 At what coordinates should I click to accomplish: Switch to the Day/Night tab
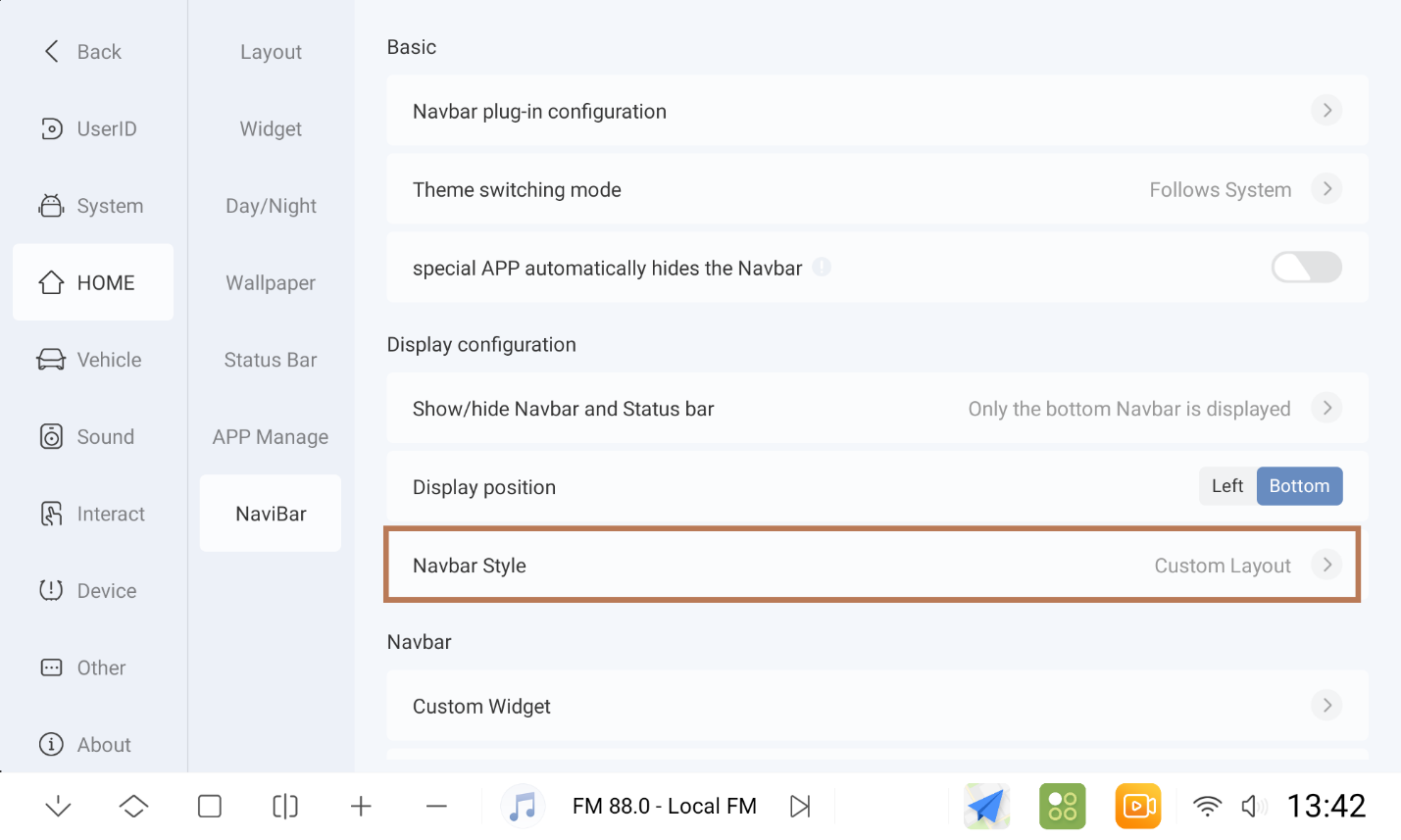click(x=271, y=206)
